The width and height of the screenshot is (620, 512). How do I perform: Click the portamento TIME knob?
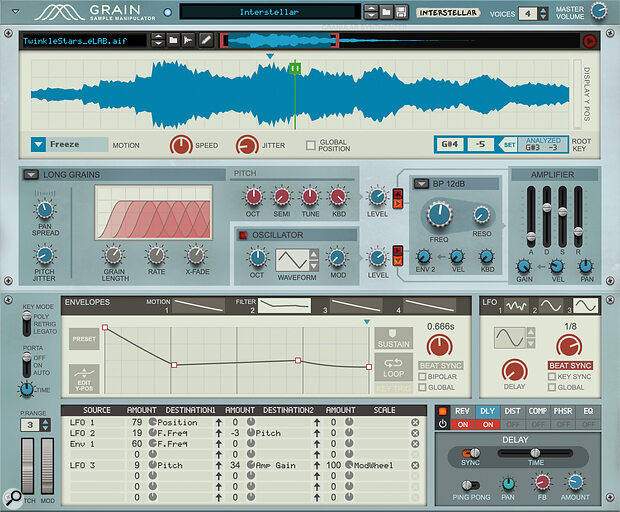(26, 389)
